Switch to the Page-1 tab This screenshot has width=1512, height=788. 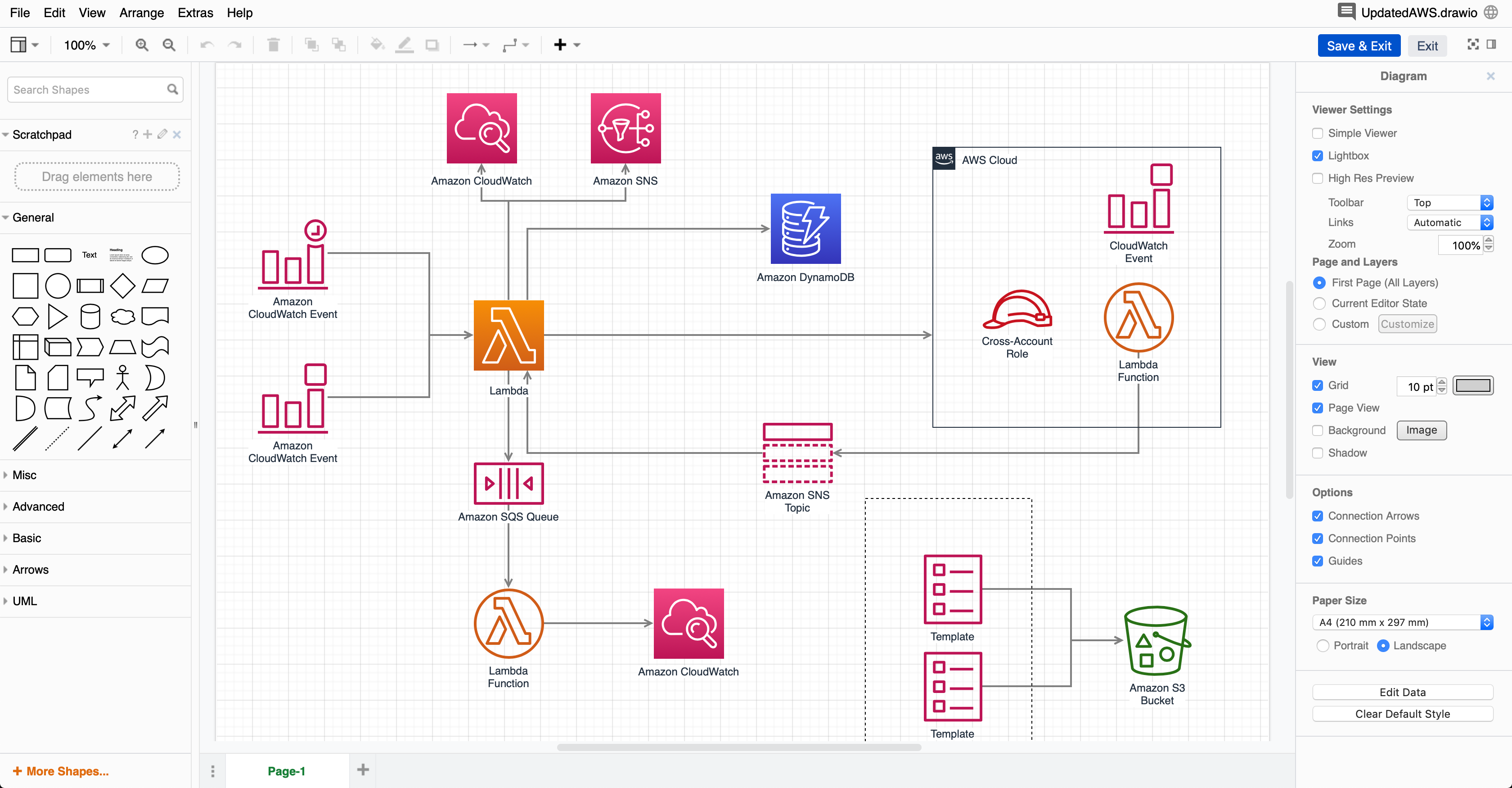coord(287,770)
